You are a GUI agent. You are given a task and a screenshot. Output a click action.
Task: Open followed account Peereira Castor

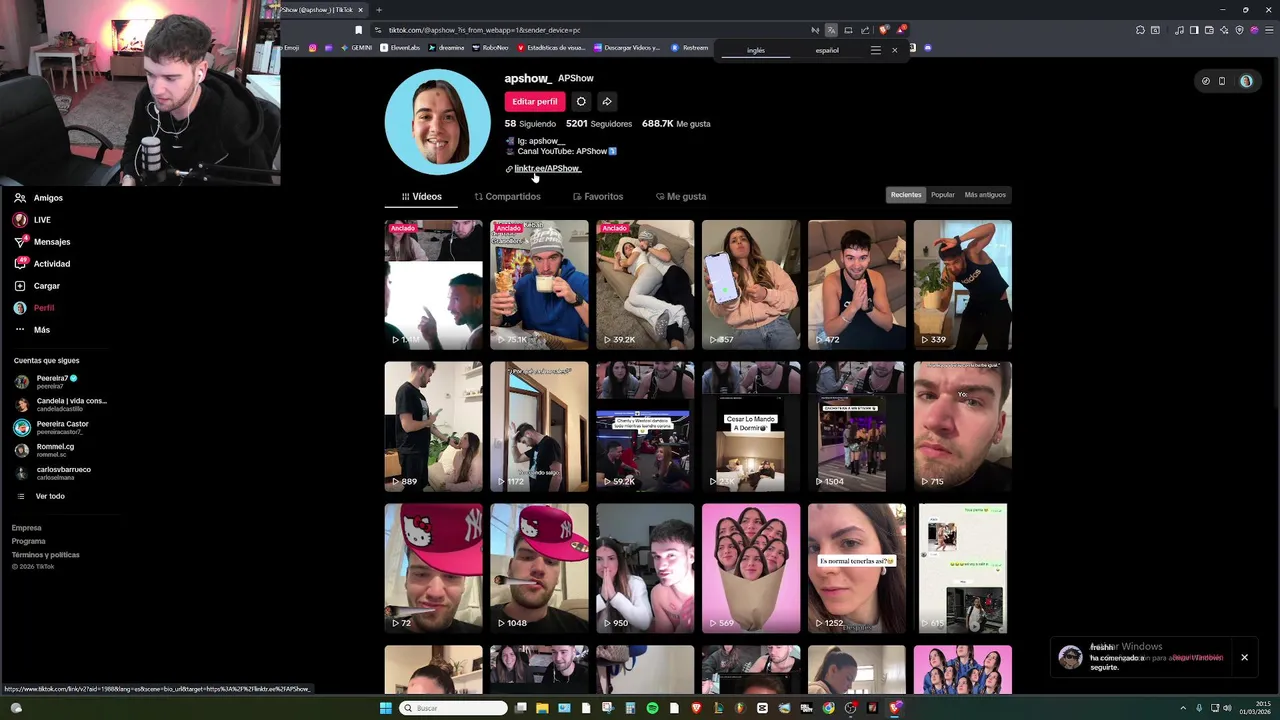coord(52,427)
